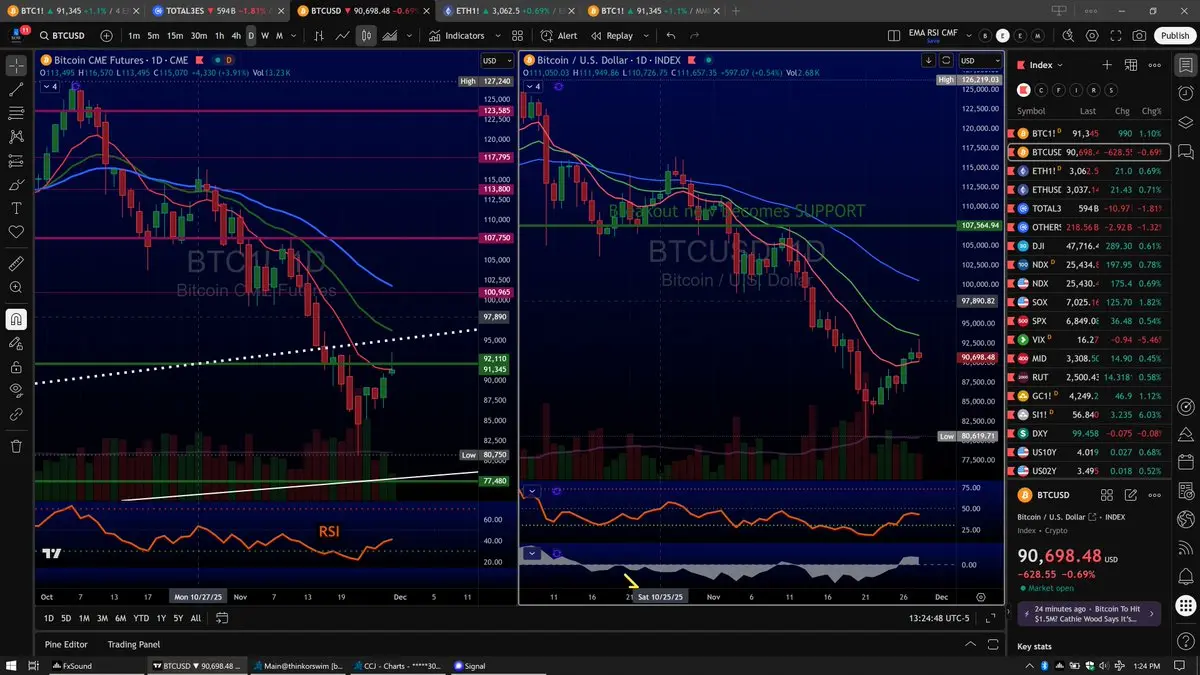Select the area chart style
This screenshot has width=1200, height=675.
pyautogui.click(x=390, y=35)
